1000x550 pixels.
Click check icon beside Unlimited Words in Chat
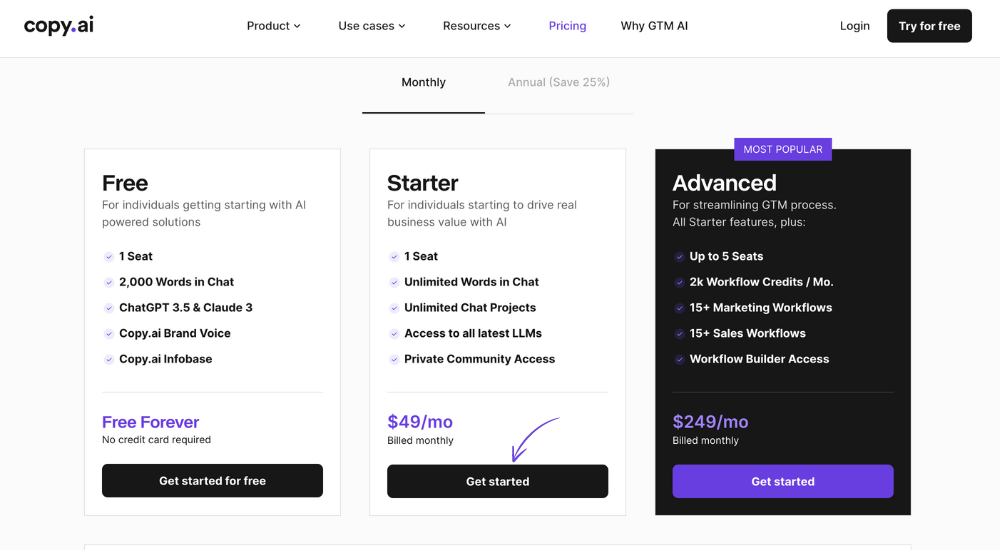pos(394,282)
